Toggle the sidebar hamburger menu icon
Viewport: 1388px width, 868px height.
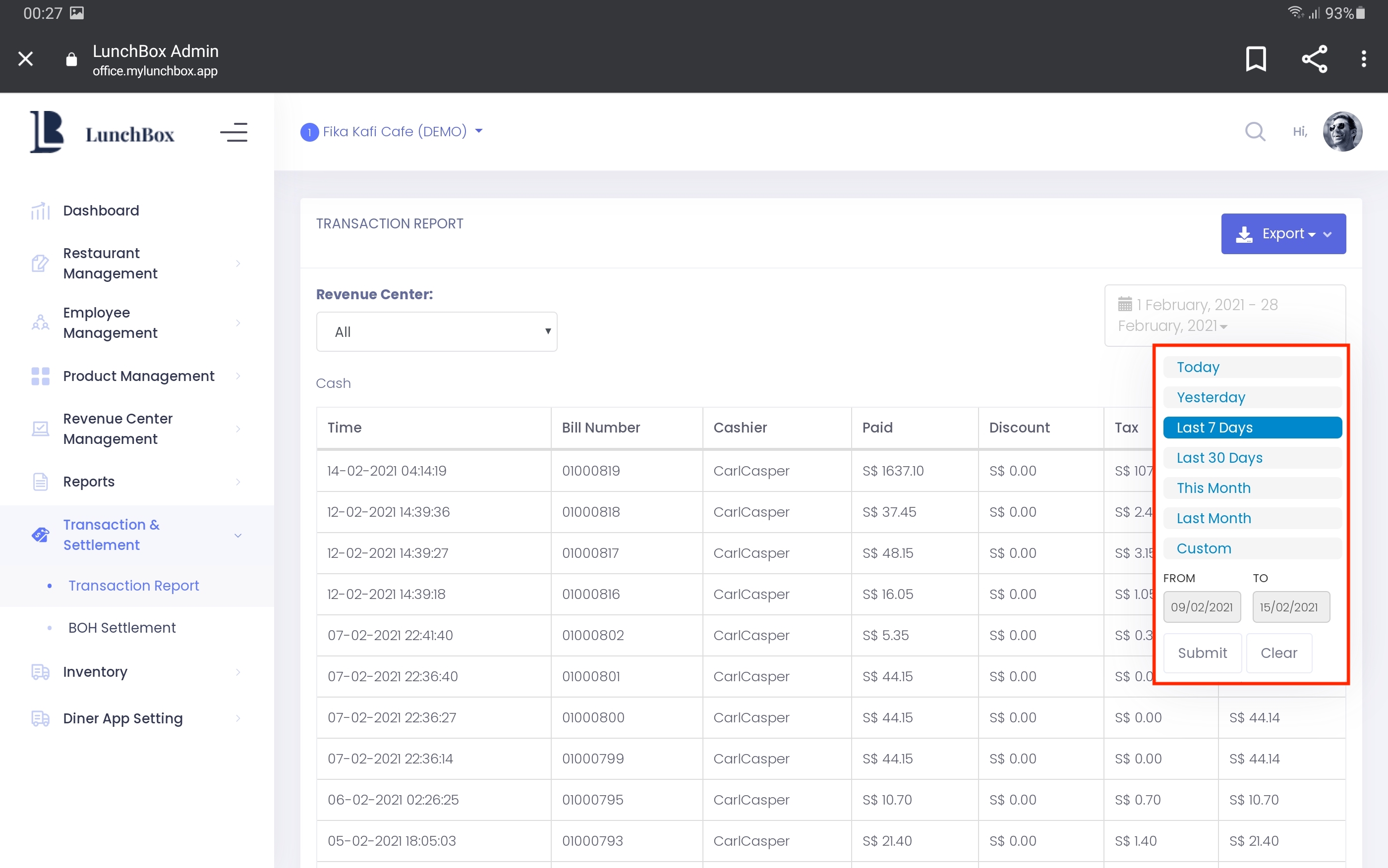pyautogui.click(x=233, y=133)
